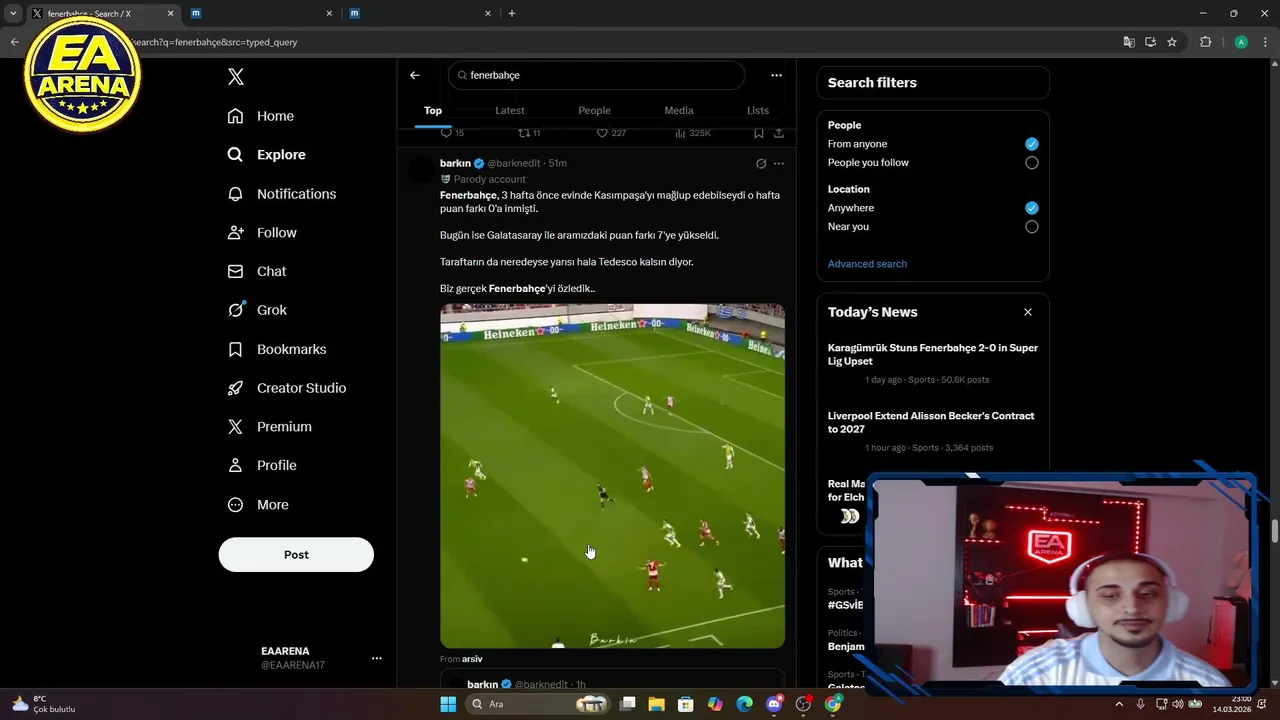
Task: Go to Home in the sidebar
Action: 260,116
